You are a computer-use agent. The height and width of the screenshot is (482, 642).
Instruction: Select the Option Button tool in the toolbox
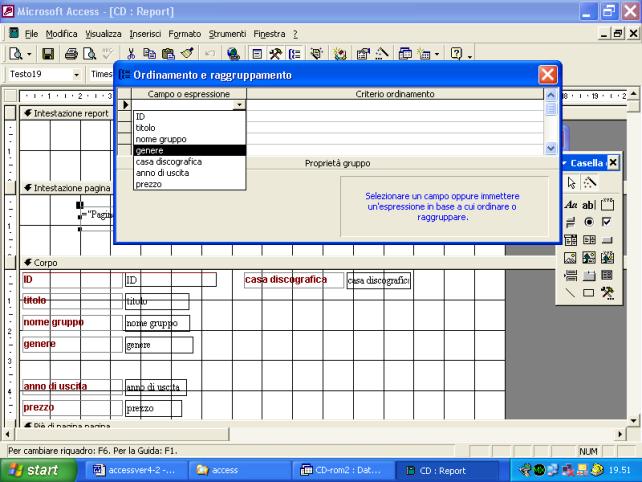[590, 221]
